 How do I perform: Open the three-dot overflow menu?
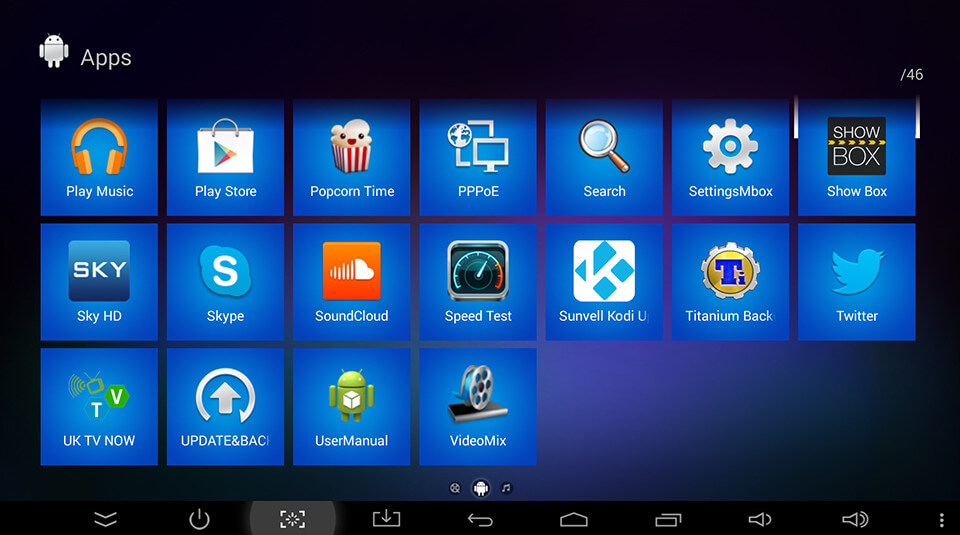[941, 519]
